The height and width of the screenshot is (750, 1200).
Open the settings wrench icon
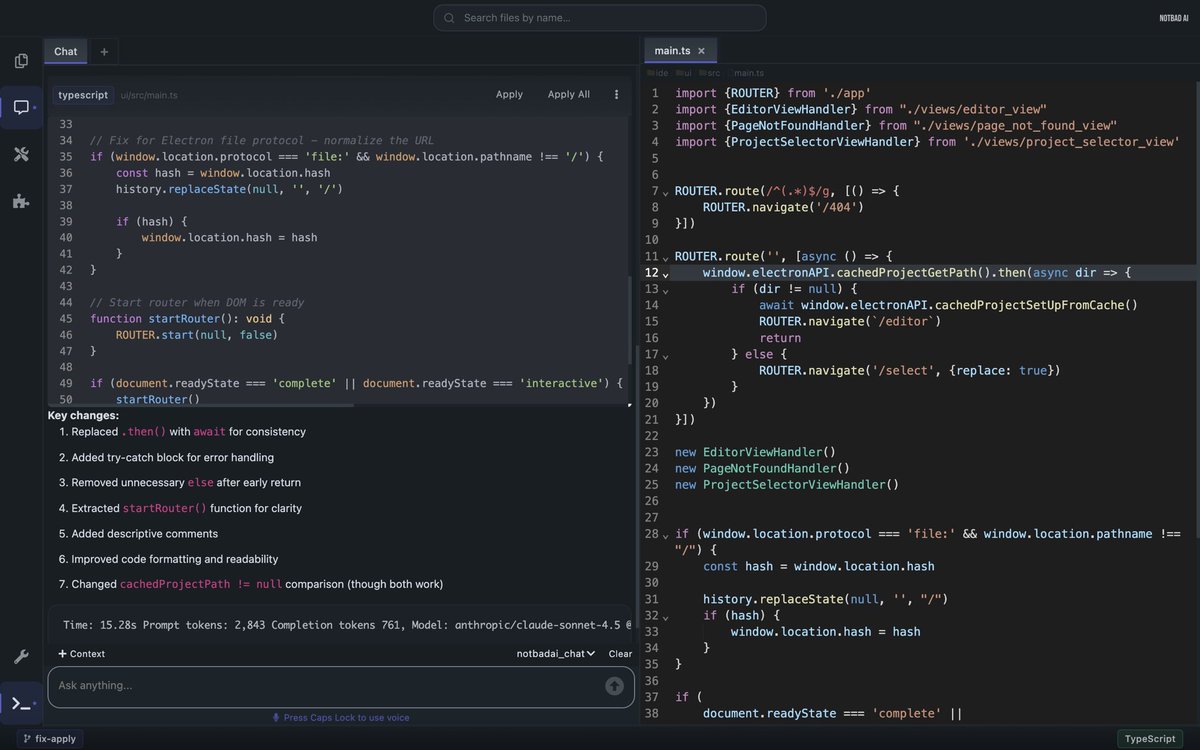click(21, 657)
